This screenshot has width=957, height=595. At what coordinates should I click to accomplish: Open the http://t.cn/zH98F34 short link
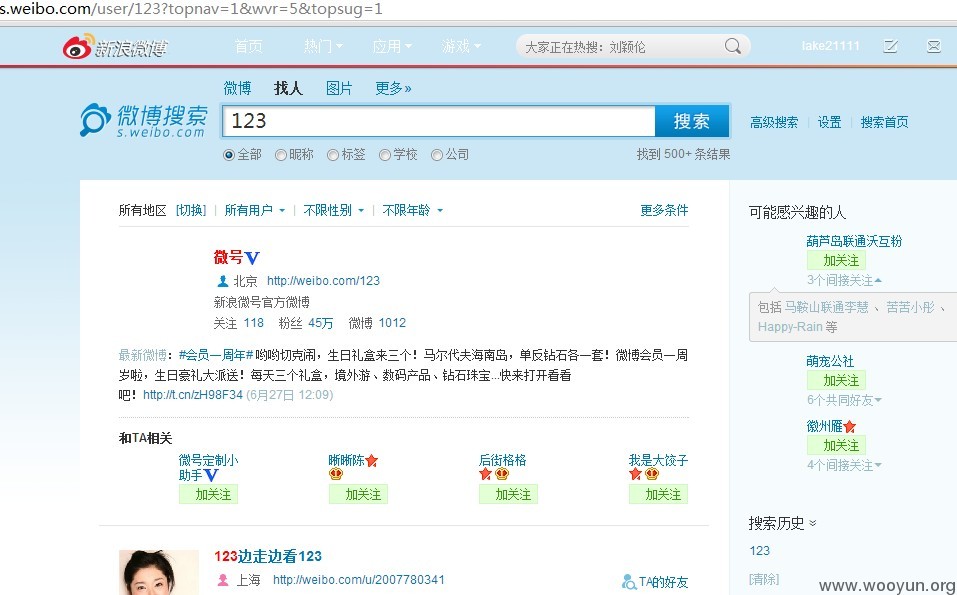point(193,395)
